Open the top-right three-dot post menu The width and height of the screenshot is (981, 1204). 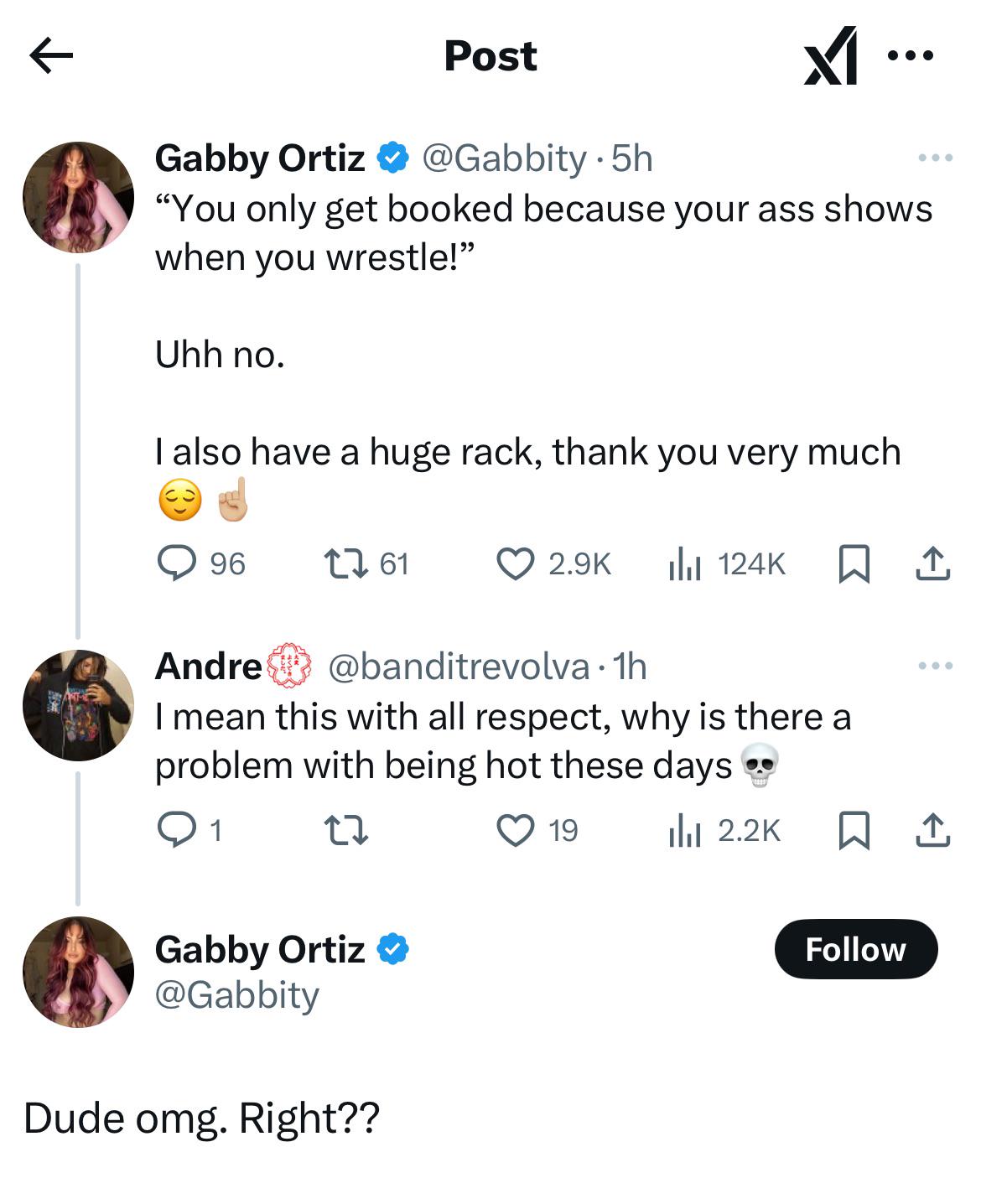click(x=910, y=56)
